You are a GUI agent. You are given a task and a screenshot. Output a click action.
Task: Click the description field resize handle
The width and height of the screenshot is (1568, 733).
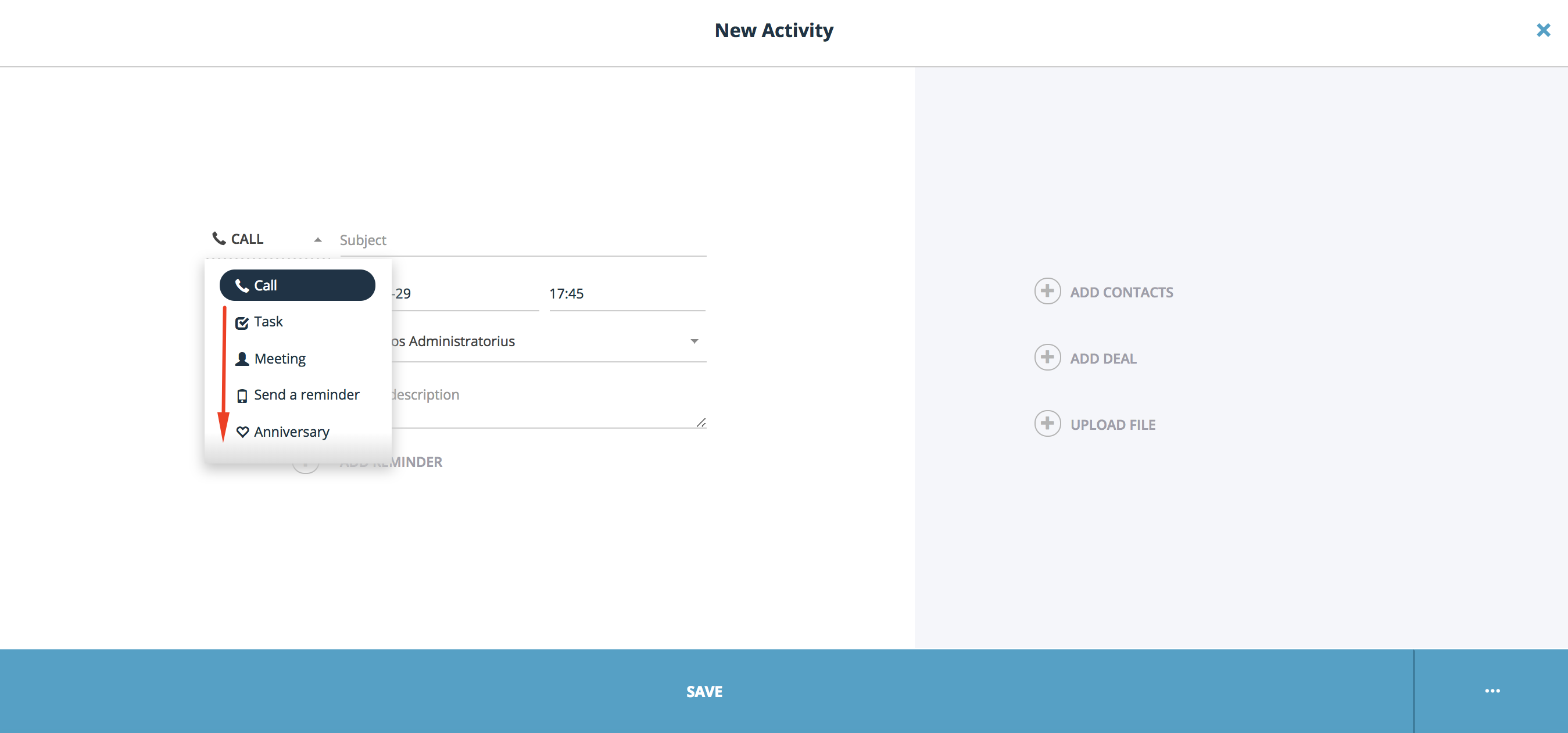701,422
